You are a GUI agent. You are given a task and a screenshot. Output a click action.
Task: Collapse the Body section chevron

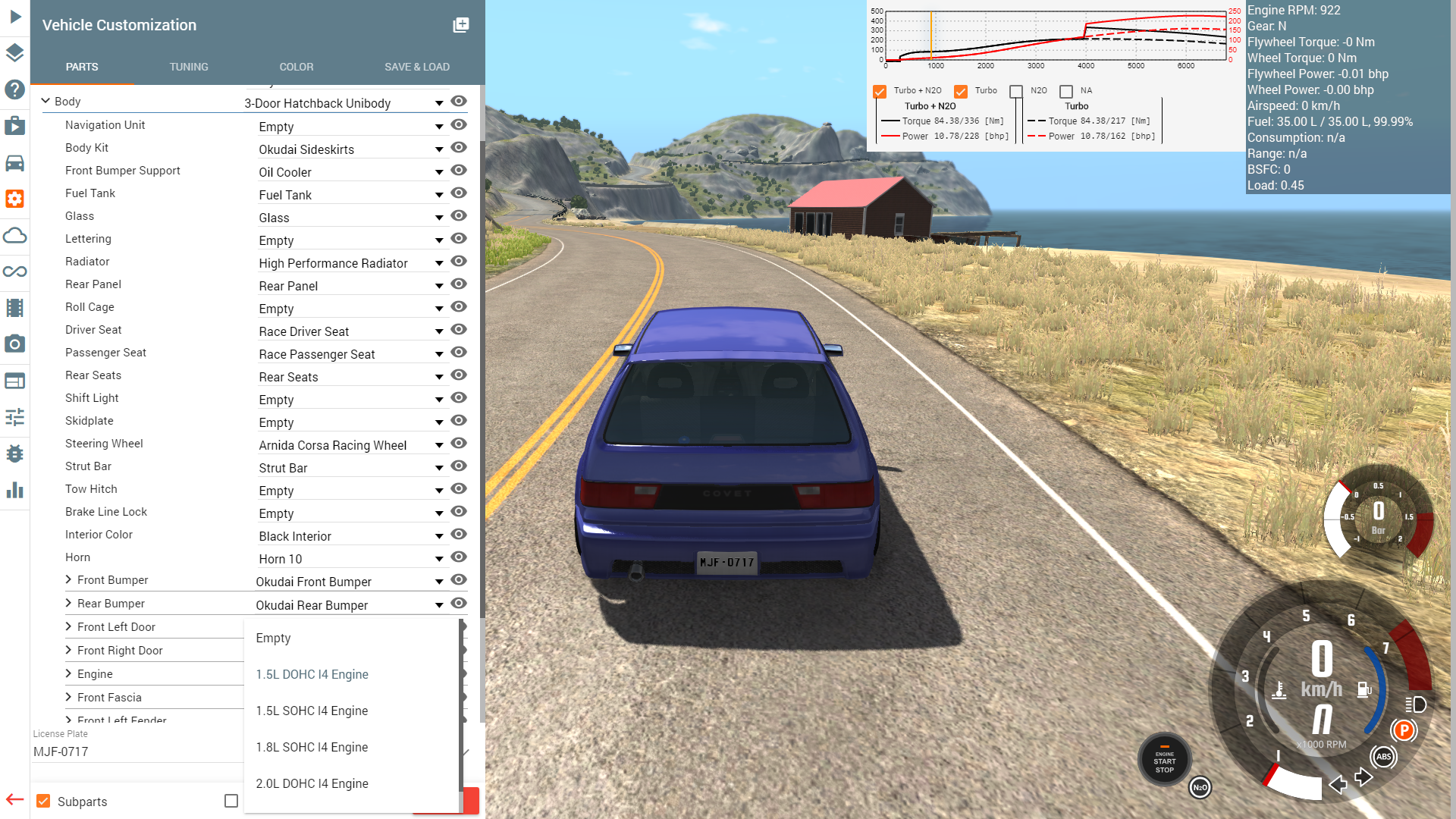tap(45, 101)
